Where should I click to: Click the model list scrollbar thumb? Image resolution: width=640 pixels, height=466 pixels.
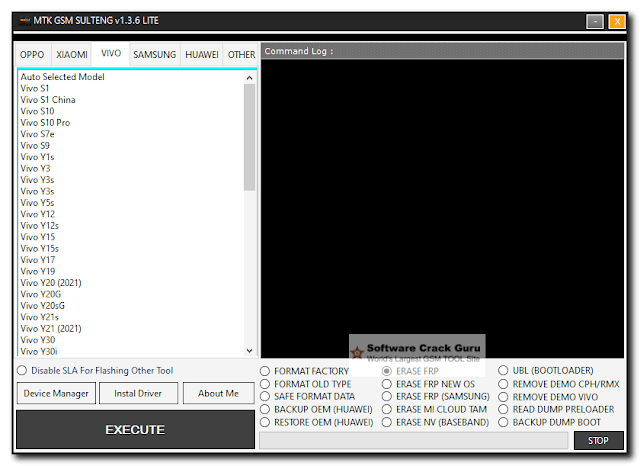[x=249, y=138]
